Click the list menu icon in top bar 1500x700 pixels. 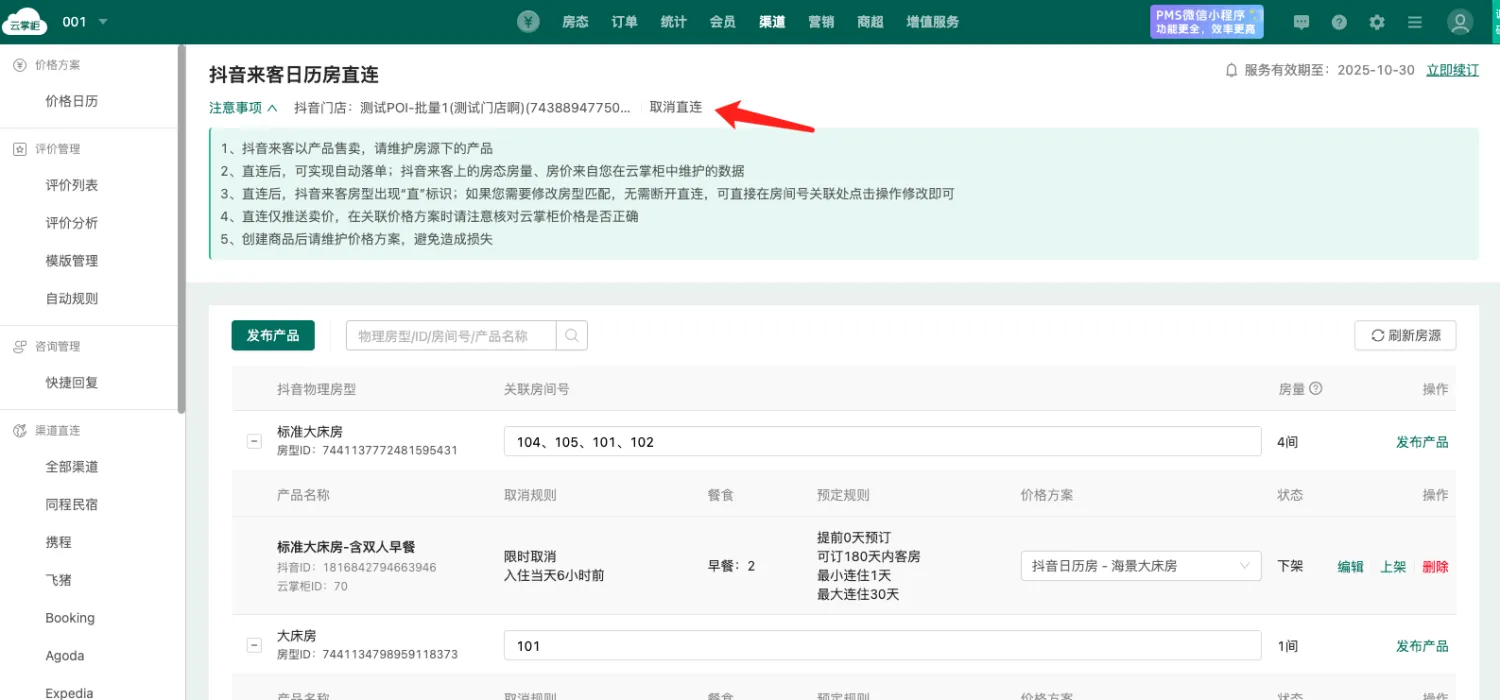pos(1415,22)
